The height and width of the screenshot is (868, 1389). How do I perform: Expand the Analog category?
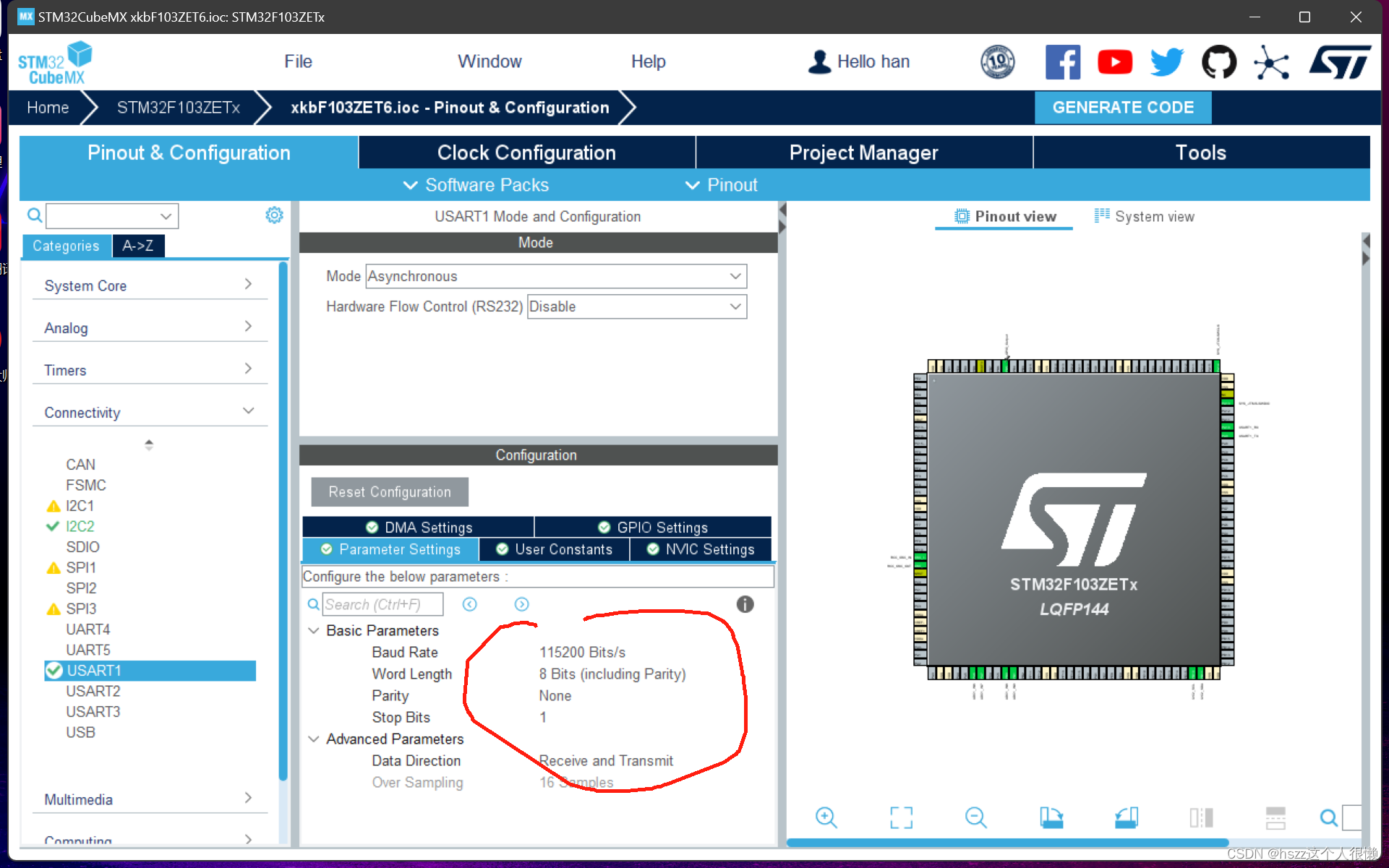point(150,327)
